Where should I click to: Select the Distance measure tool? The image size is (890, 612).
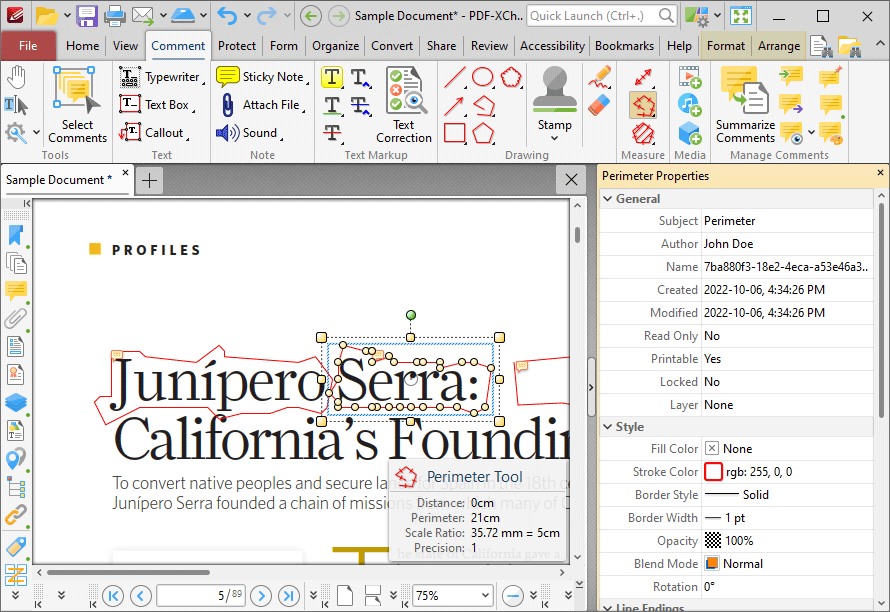coord(643,77)
